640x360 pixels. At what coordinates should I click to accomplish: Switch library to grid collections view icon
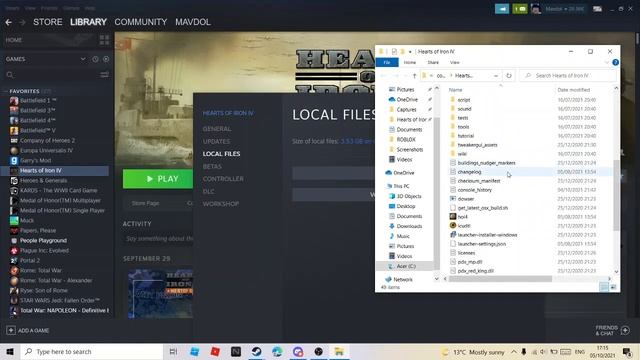coord(104,40)
